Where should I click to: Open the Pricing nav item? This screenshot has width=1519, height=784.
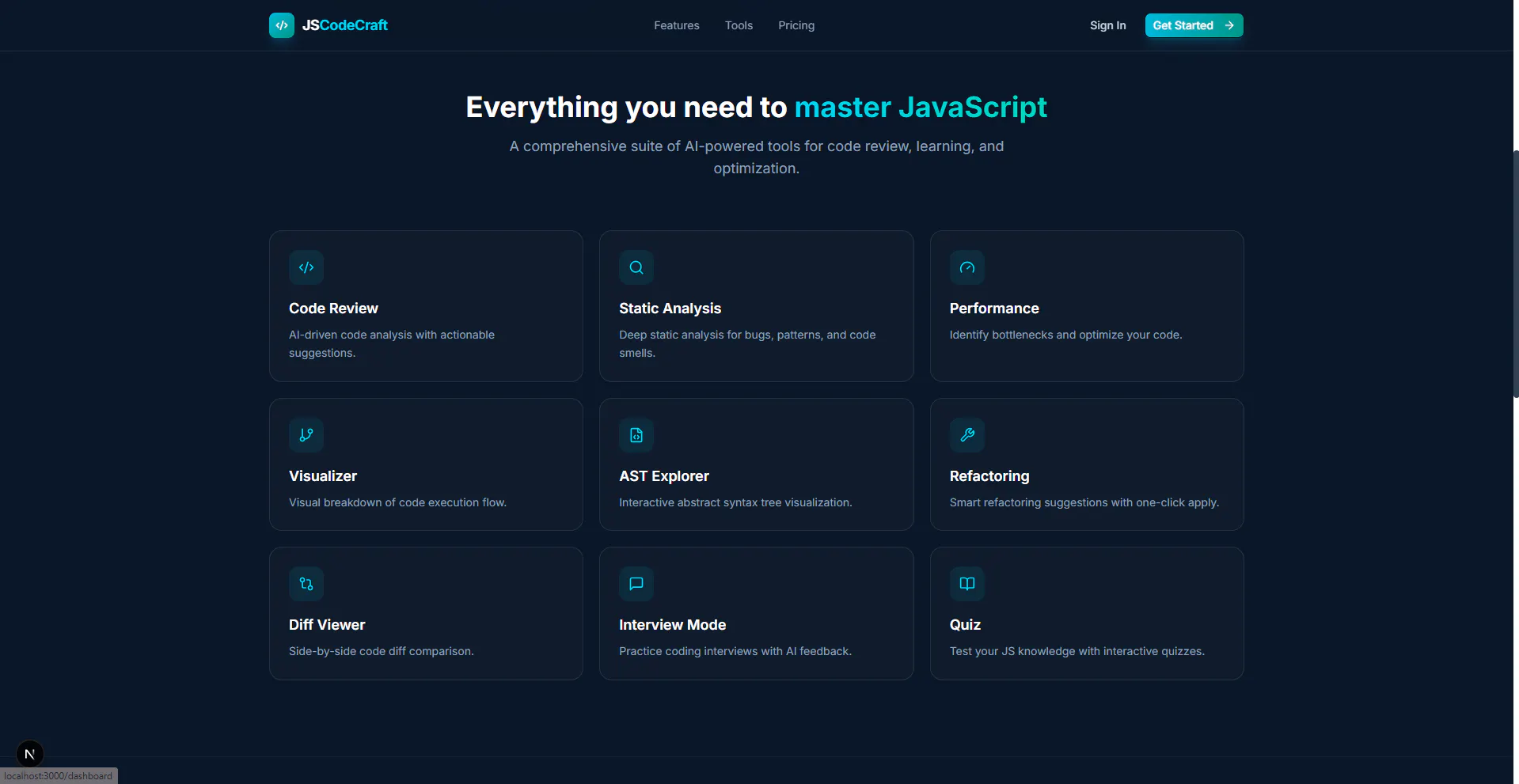(x=796, y=25)
